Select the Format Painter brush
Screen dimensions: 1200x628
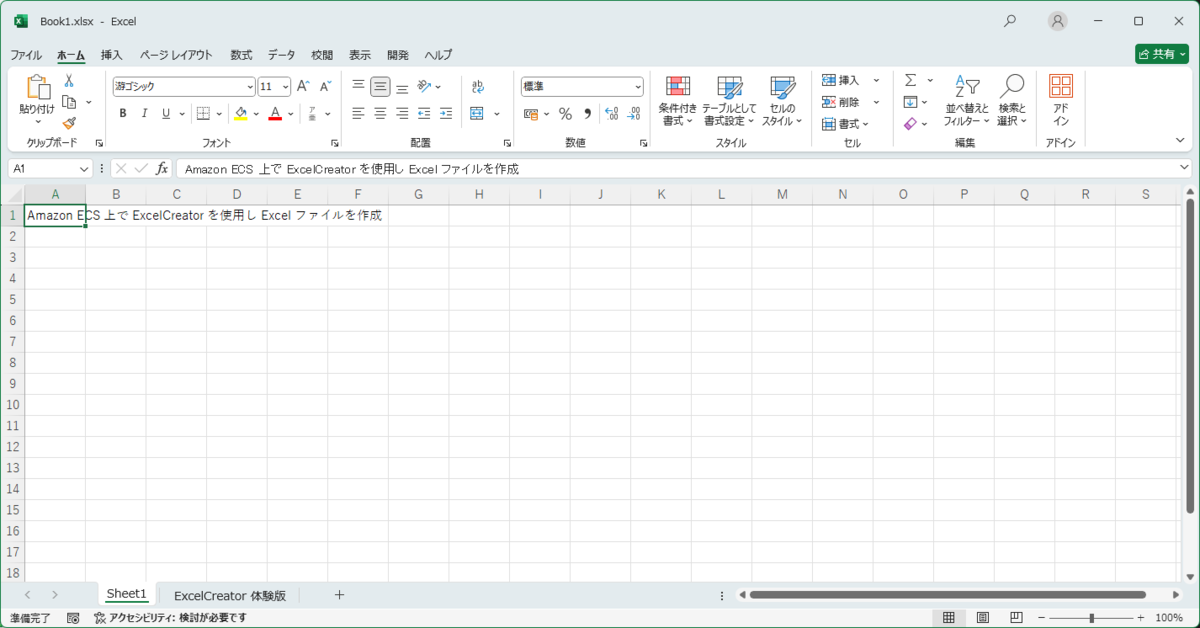(x=69, y=123)
